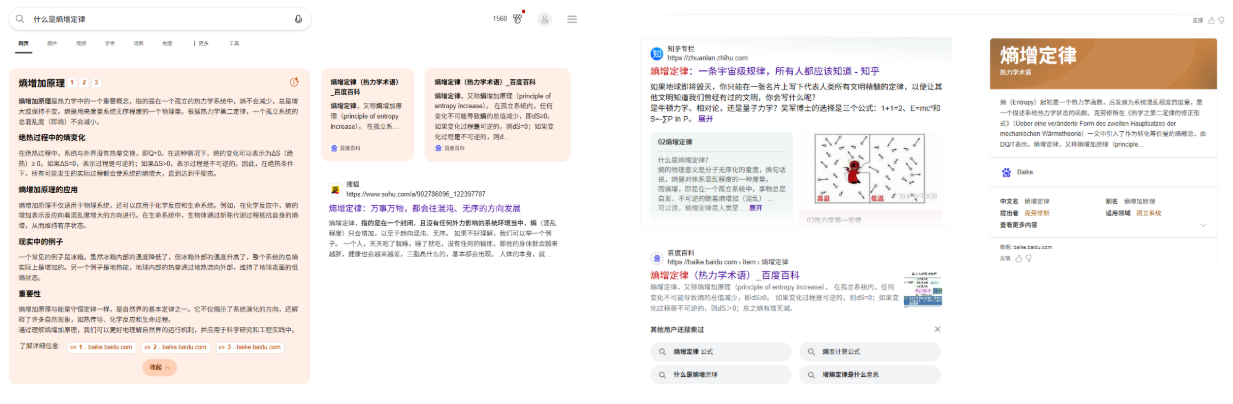Viewport: 1233px width, 404px height.
Task: Switch to the 视频 tab
Action: click(81, 44)
